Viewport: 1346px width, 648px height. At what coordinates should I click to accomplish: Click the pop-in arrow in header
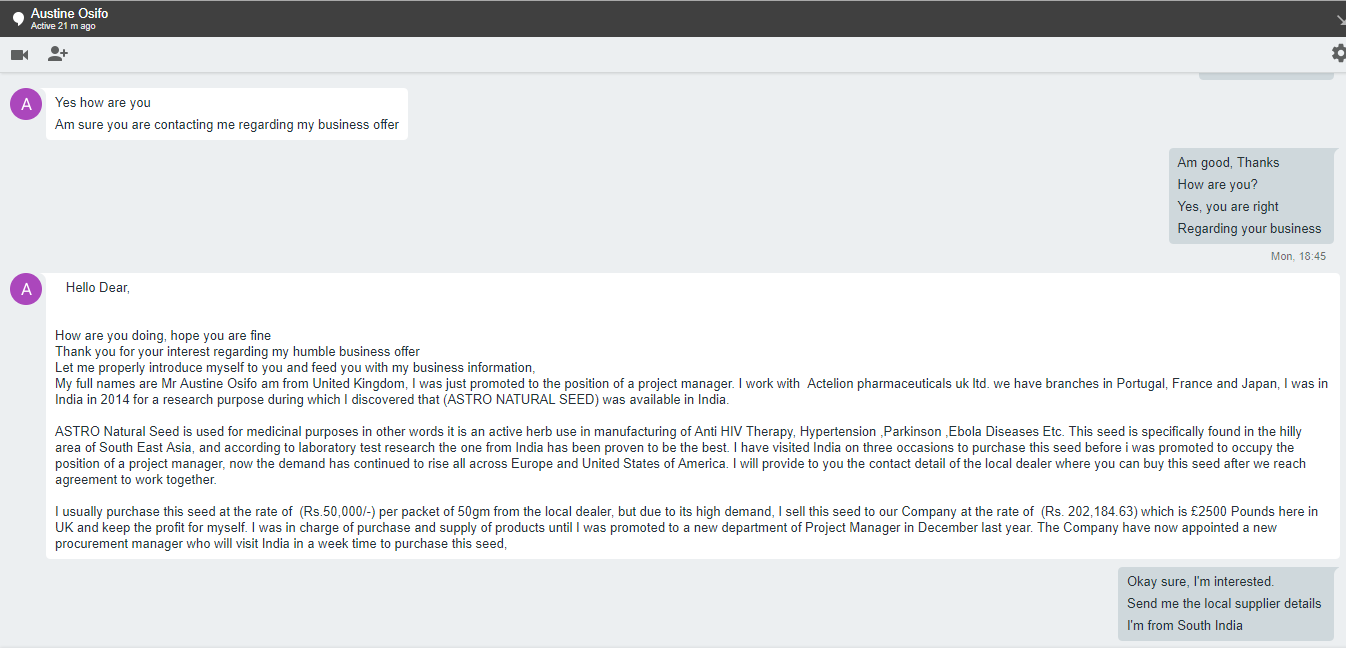pyautogui.click(x=1340, y=20)
